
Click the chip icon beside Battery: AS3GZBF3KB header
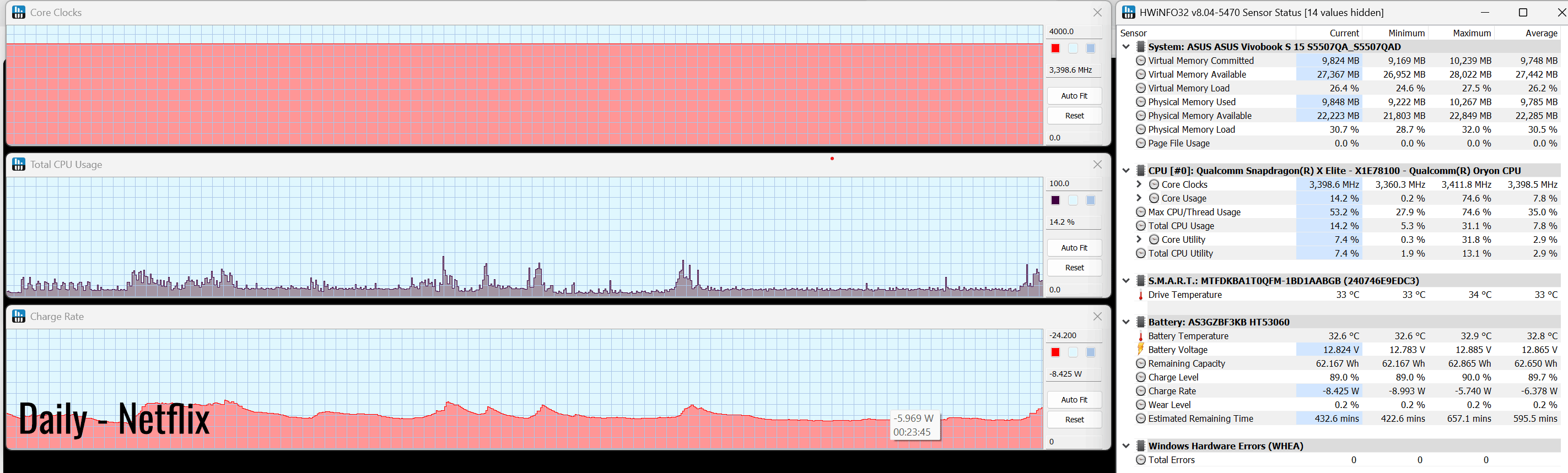[x=1141, y=322]
